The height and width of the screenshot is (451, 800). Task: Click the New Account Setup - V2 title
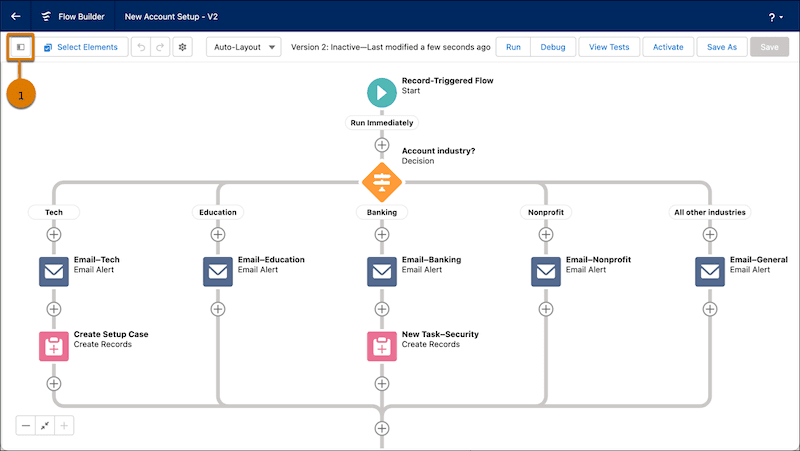[171, 17]
